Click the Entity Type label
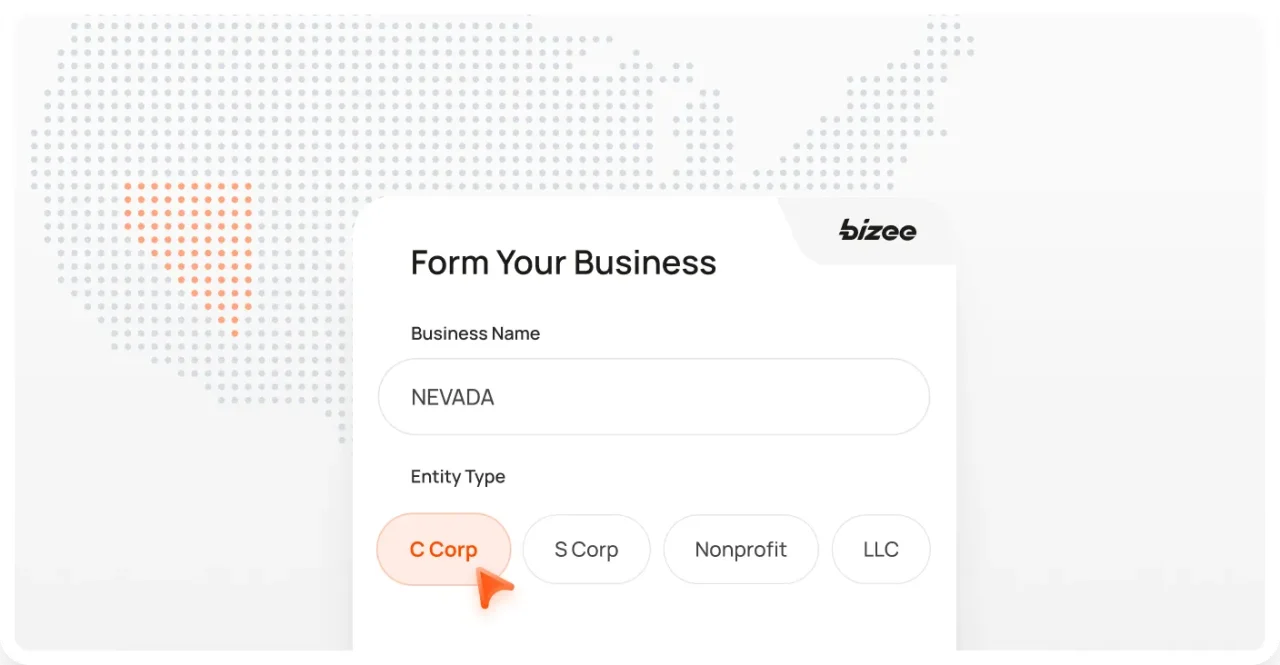The width and height of the screenshot is (1280, 665). [x=457, y=477]
